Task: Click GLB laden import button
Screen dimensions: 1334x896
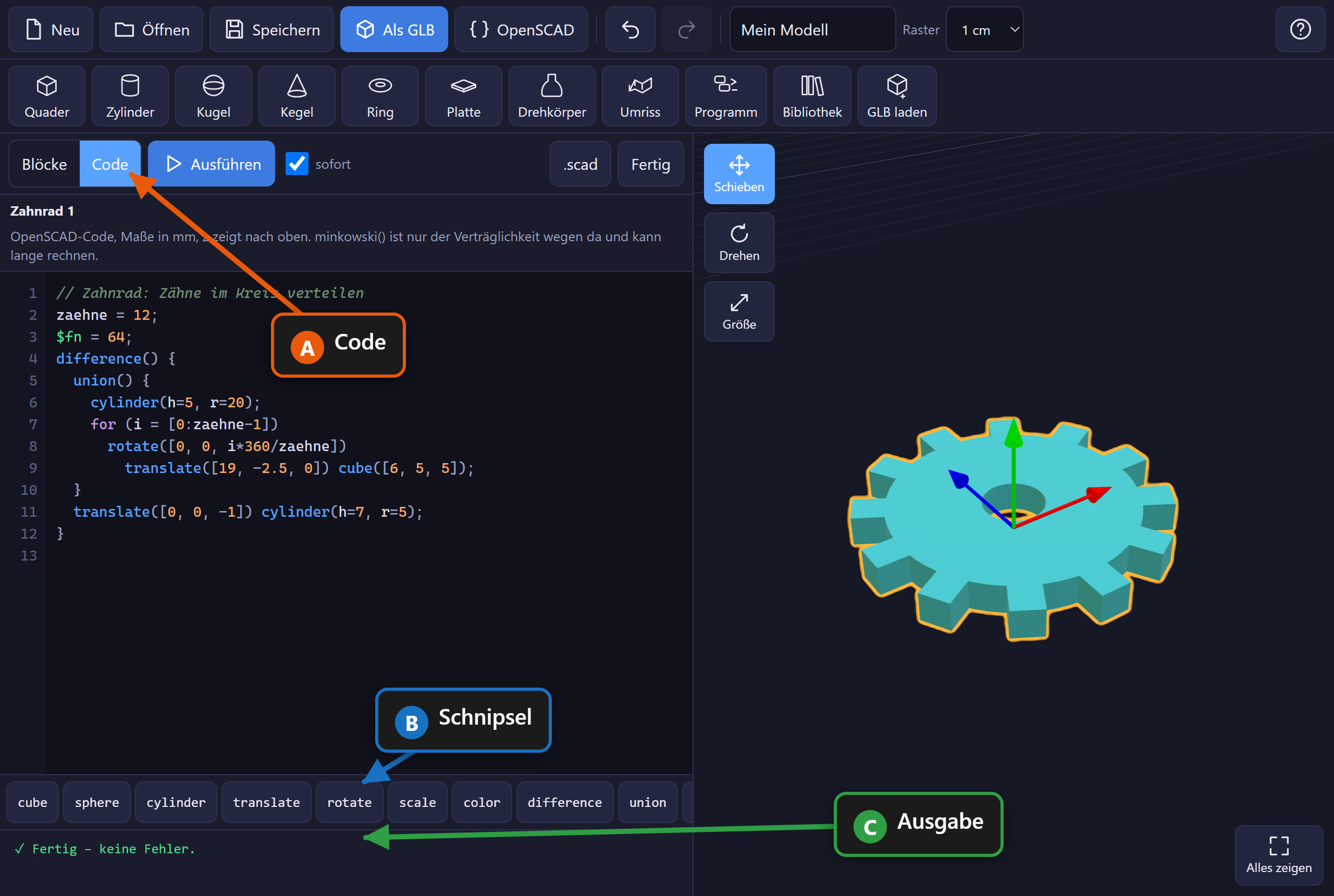Action: tap(897, 96)
